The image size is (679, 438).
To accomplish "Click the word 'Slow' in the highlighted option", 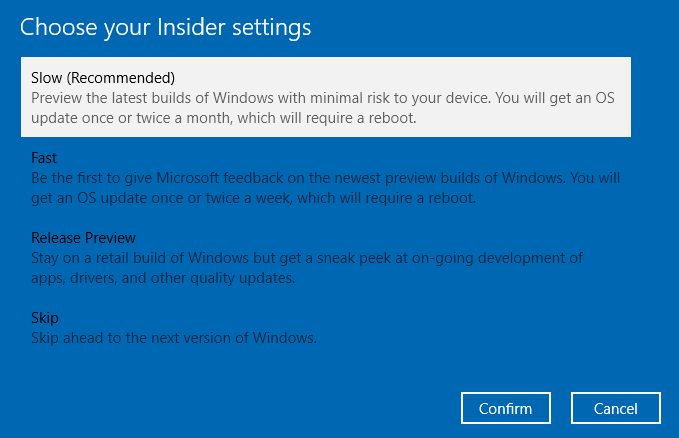I will pos(47,78).
